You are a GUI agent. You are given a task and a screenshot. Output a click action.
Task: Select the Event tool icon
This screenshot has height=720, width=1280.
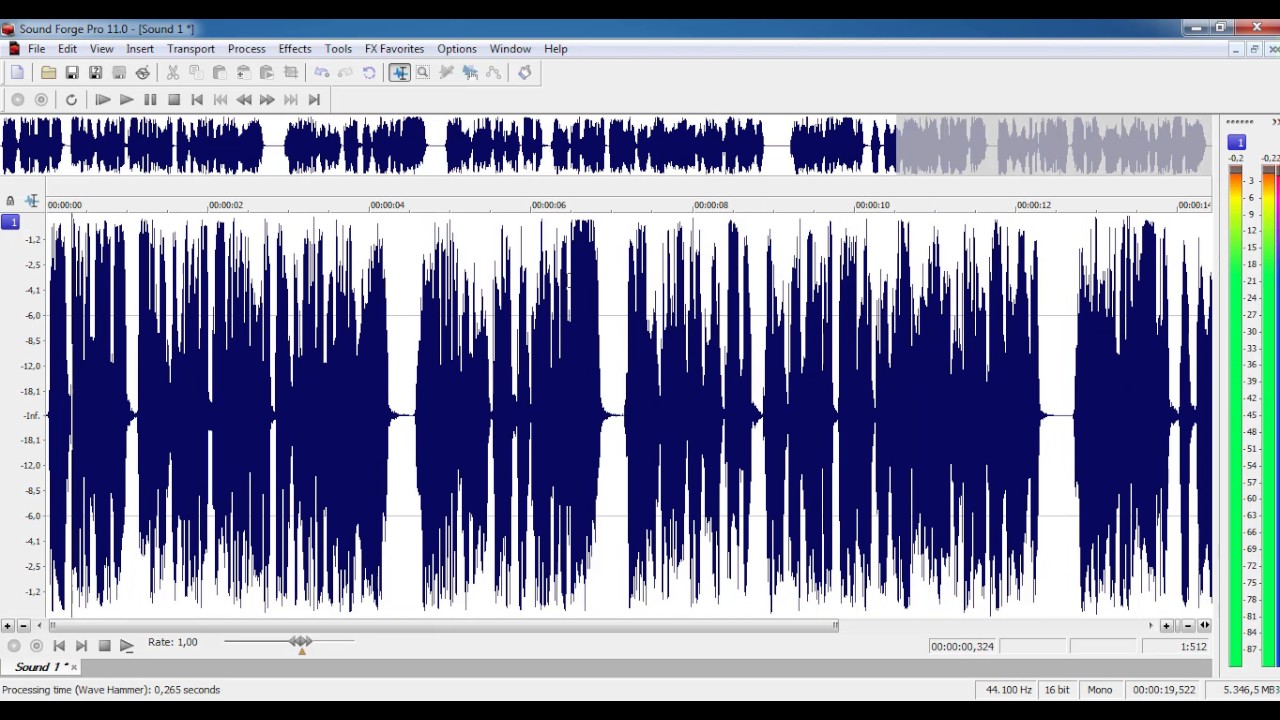(470, 73)
